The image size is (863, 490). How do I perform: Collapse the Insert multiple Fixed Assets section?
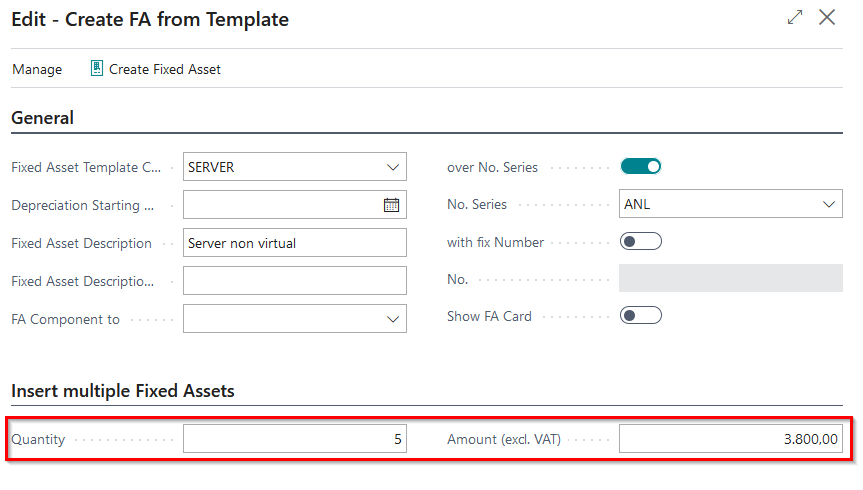coord(123,391)
